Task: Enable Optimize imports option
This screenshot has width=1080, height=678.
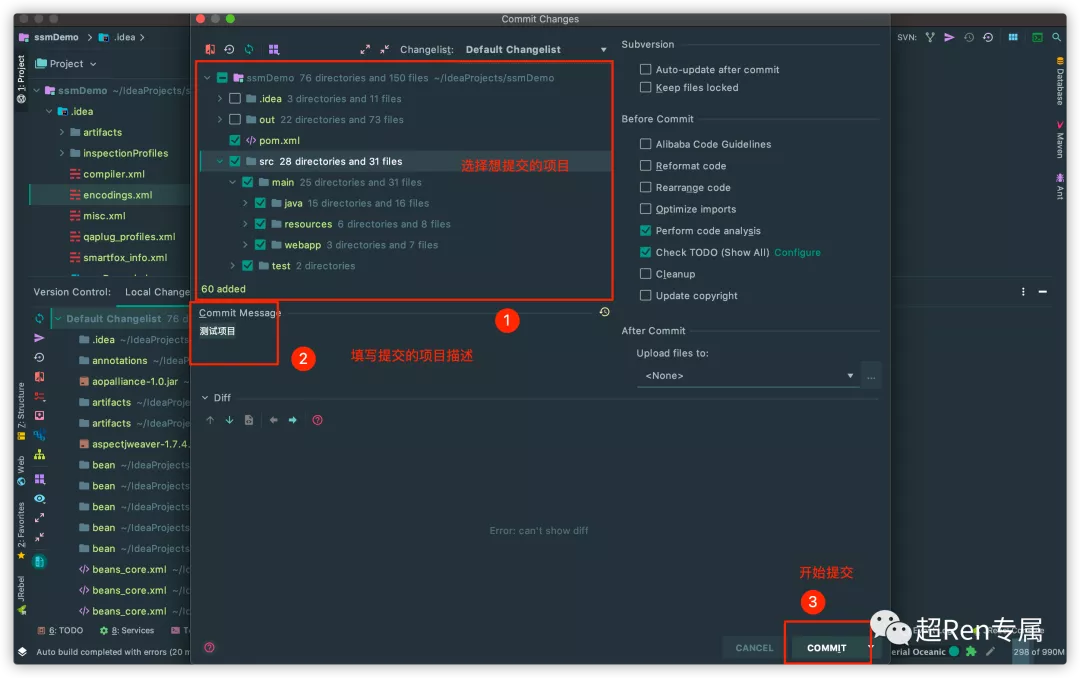Action: (x=645, y=209)
